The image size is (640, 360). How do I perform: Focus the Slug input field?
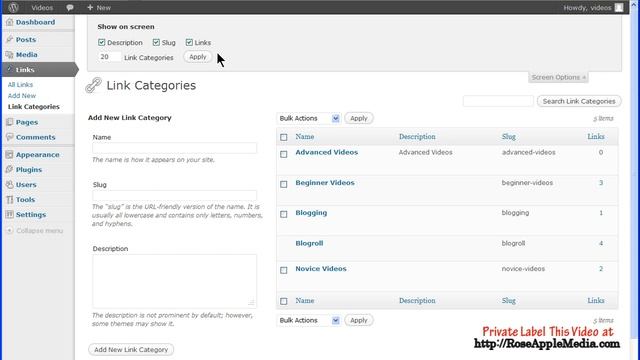175,195
